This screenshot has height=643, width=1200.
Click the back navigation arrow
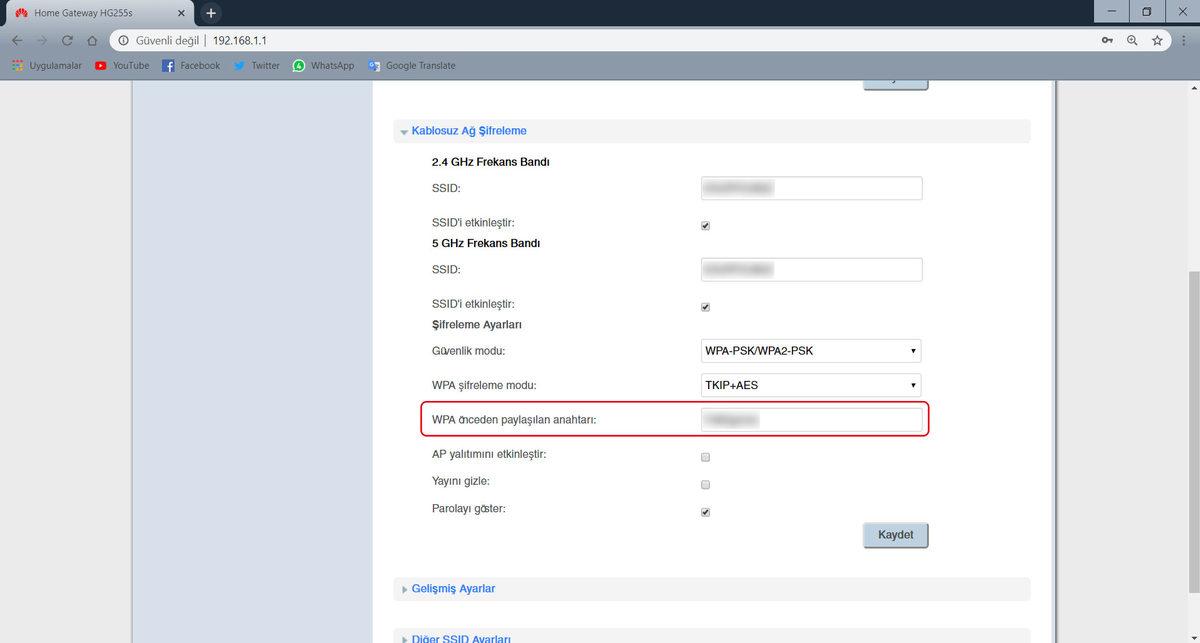tap(16, 41)
